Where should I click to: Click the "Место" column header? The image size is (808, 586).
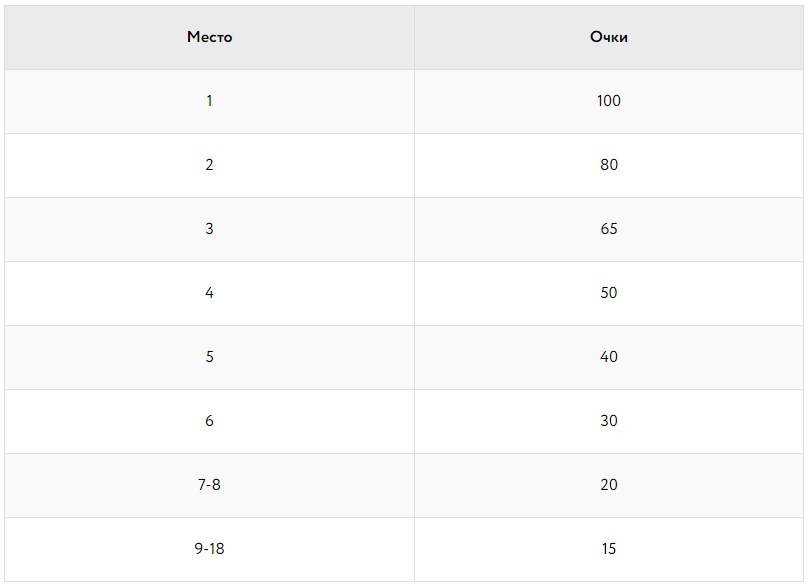point(209,37)
